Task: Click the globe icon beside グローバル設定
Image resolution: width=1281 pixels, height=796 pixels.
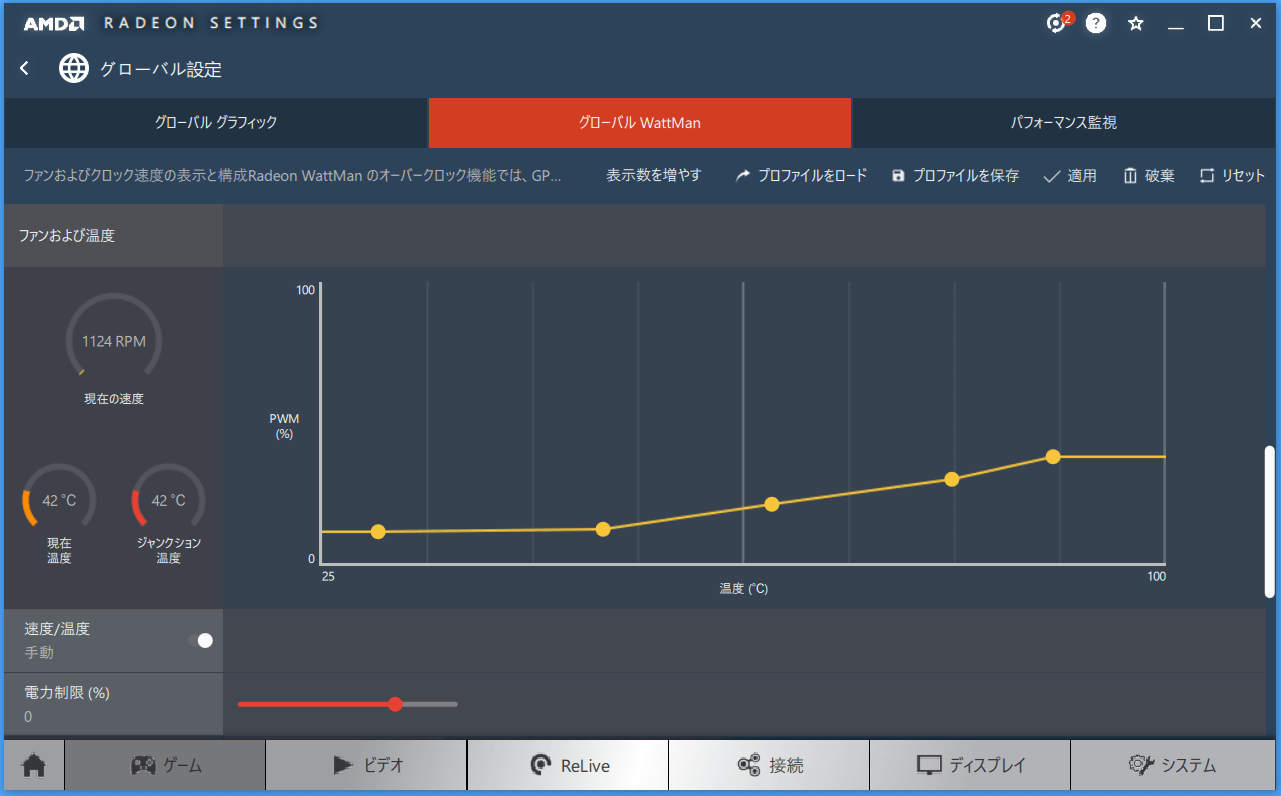Action: (74, 68)
